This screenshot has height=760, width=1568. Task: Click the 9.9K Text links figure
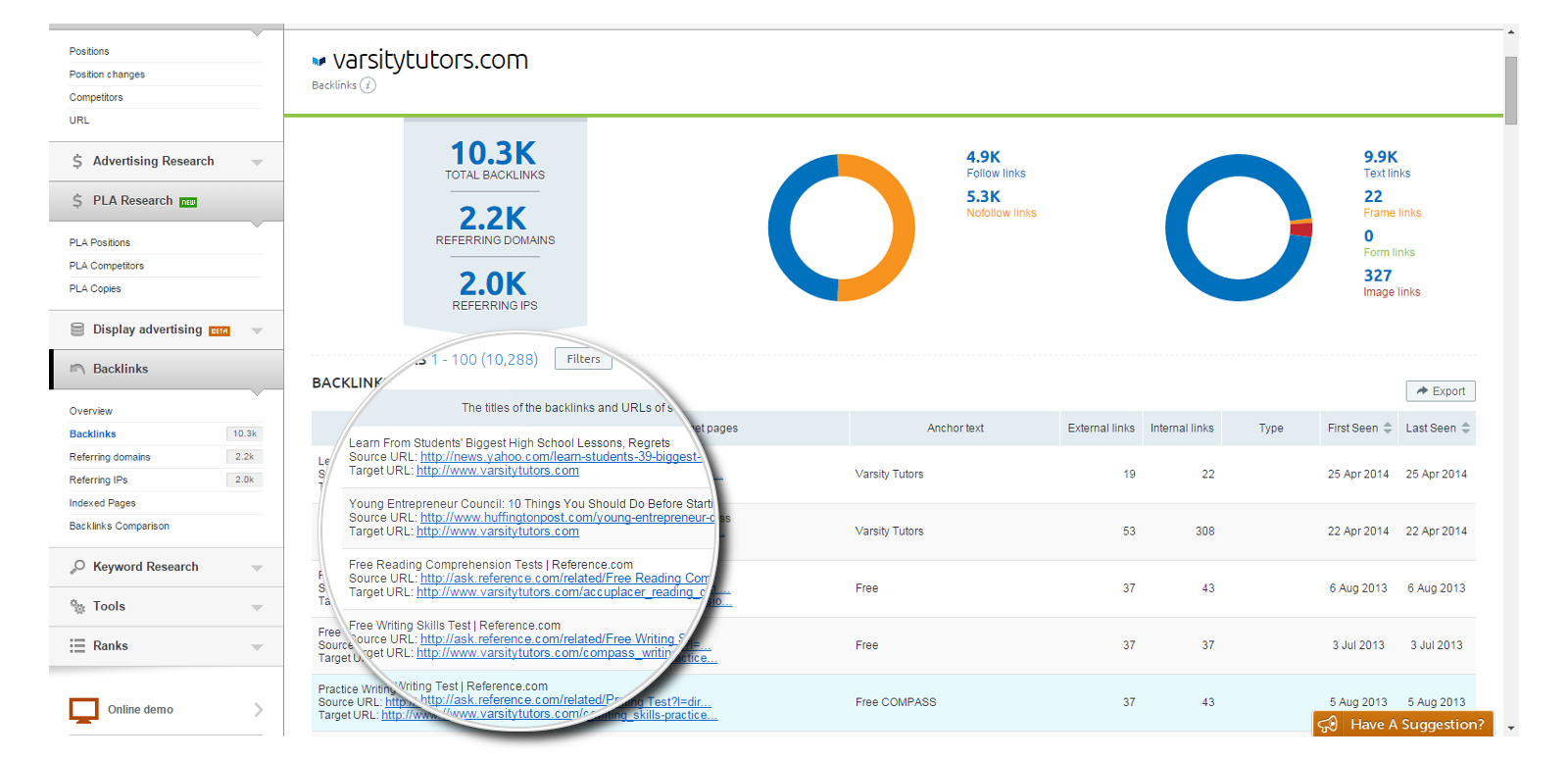pos(1381,157)
